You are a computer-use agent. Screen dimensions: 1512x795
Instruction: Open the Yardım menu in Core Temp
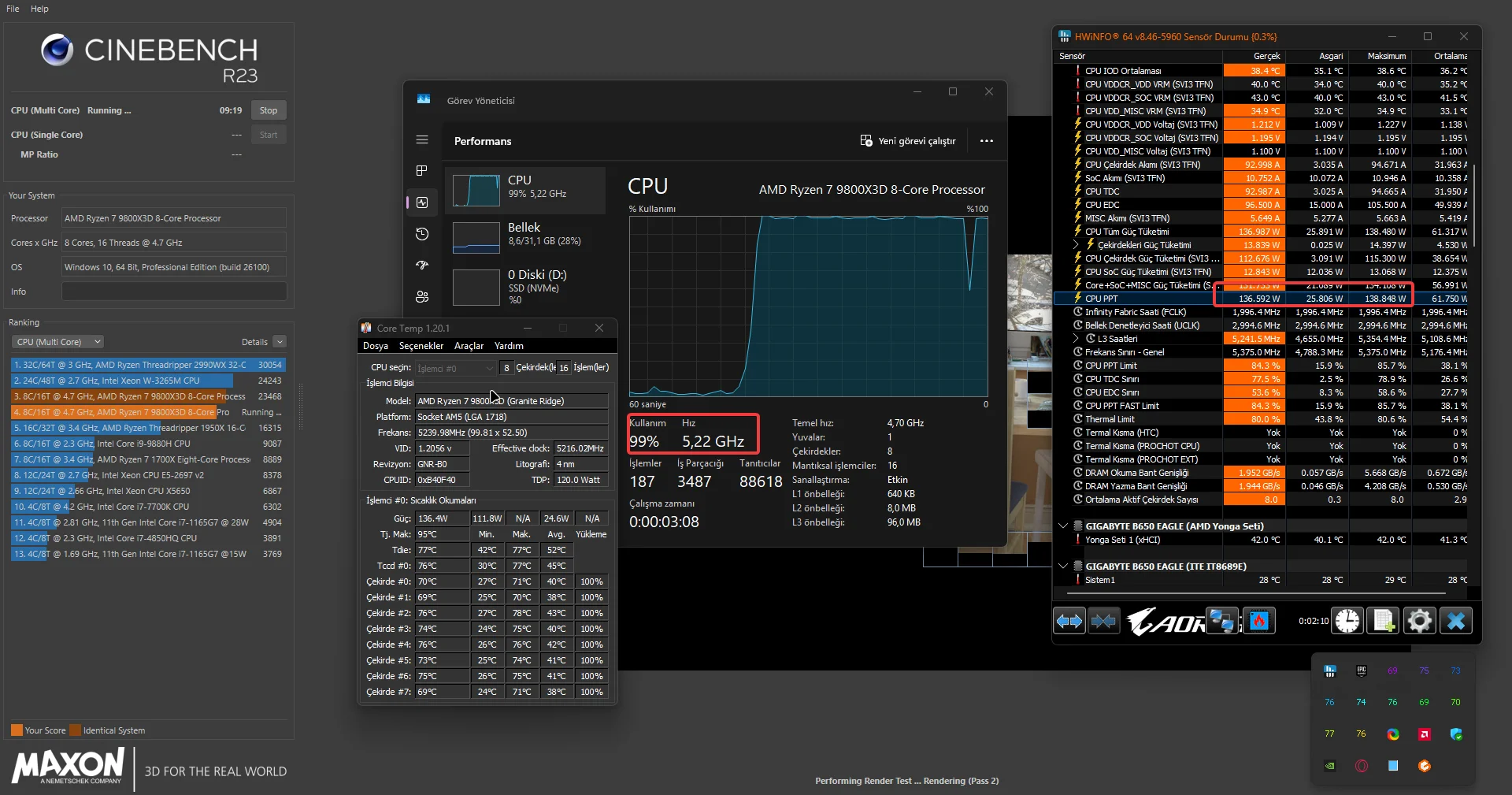(x=509, y=346)
